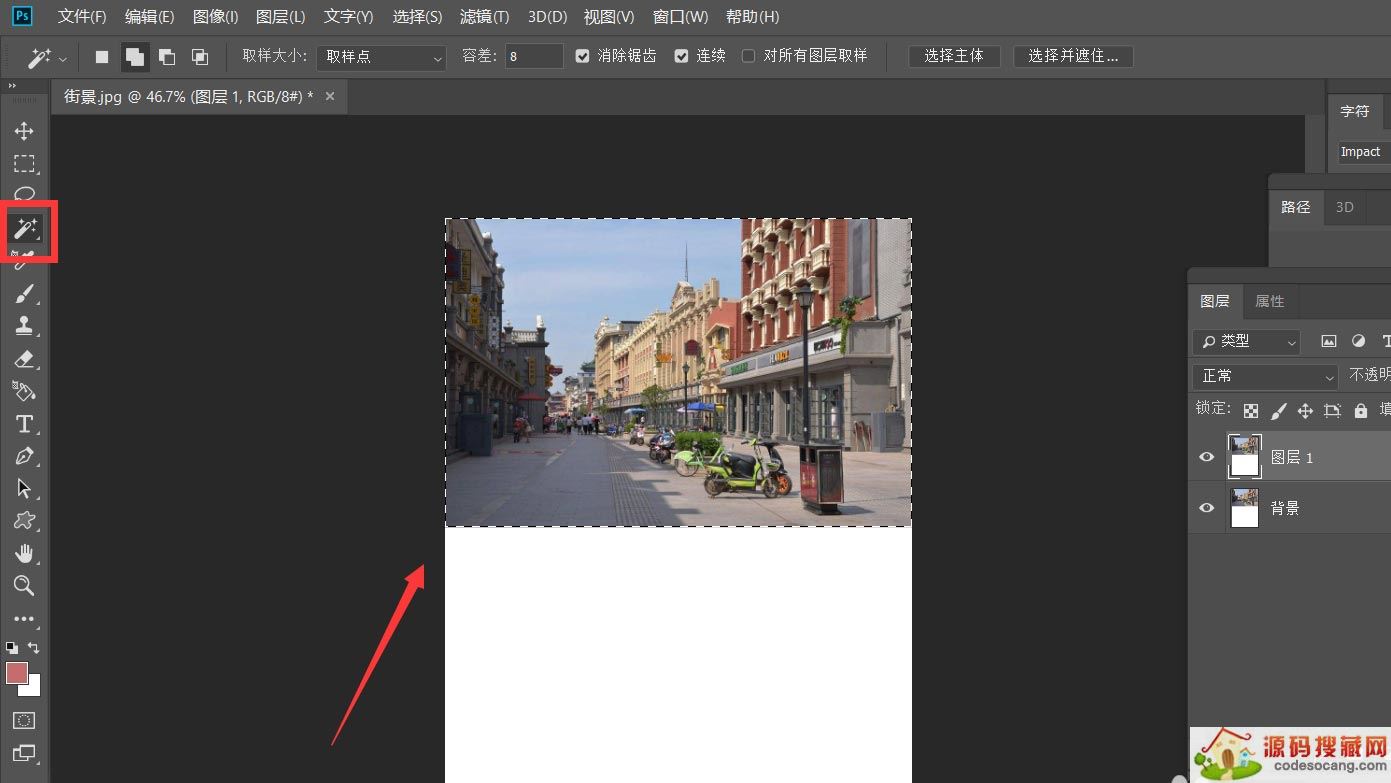Select the Horizontal Type tool
Image resolution: width=1391 pixels, height=783 pixels.
pyautogui.click(x=25, y=423)
